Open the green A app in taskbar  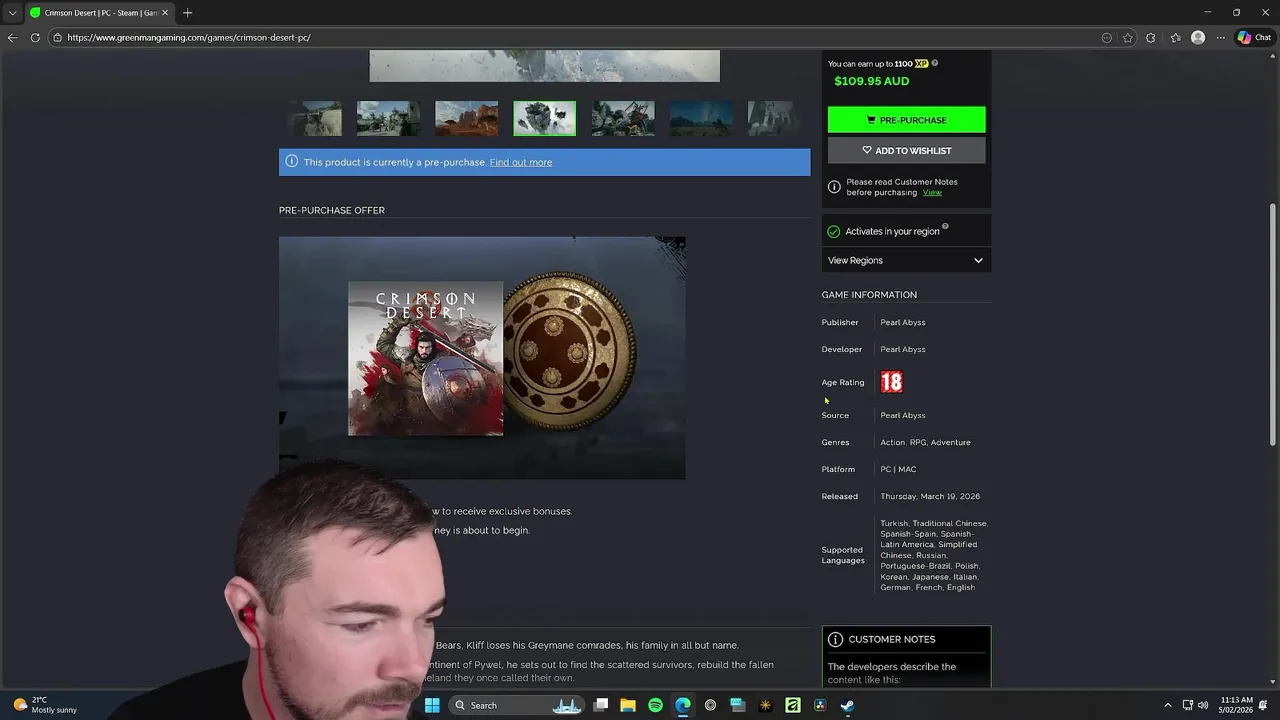click(793, 705)
